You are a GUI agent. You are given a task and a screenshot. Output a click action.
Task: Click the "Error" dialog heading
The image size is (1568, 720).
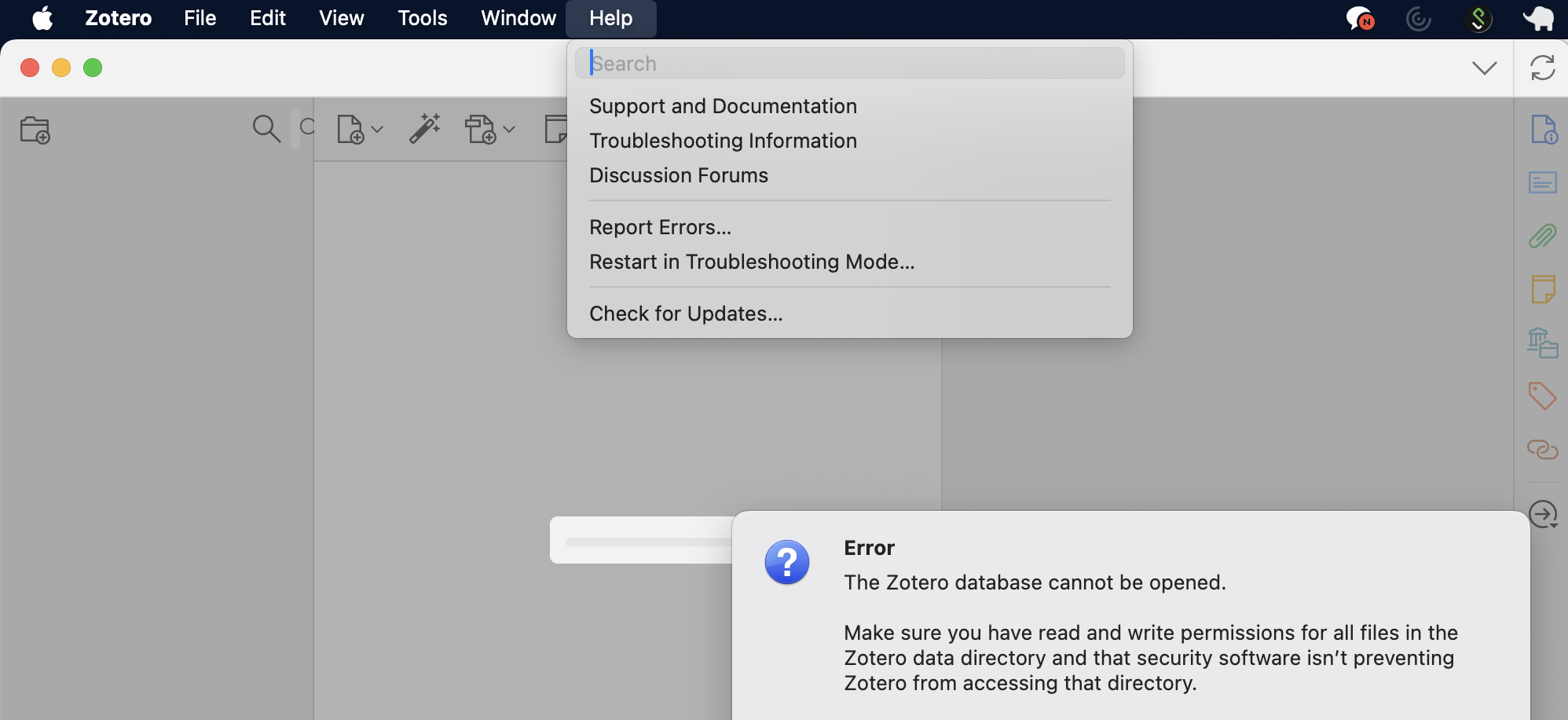(870, 548)
